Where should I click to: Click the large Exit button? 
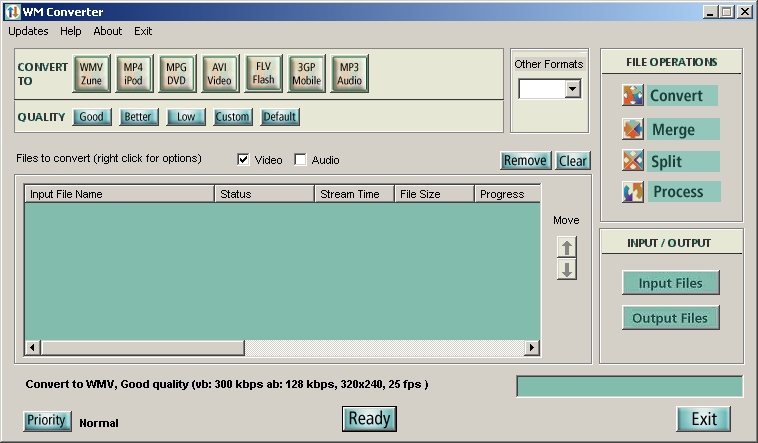[703, 419]
